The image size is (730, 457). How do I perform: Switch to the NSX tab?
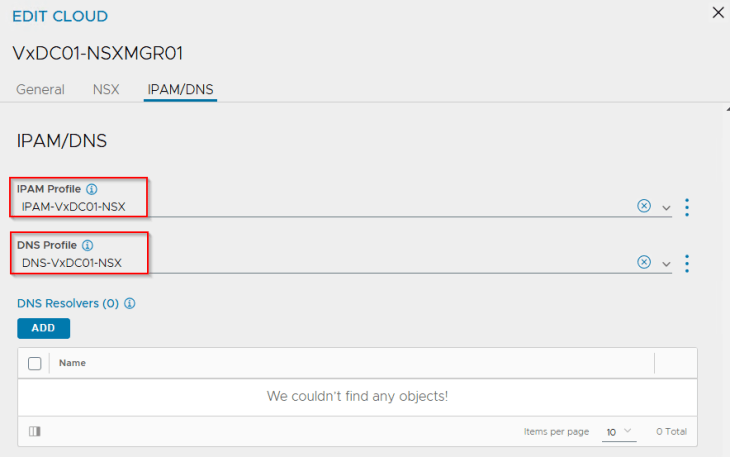coord(105,89)
